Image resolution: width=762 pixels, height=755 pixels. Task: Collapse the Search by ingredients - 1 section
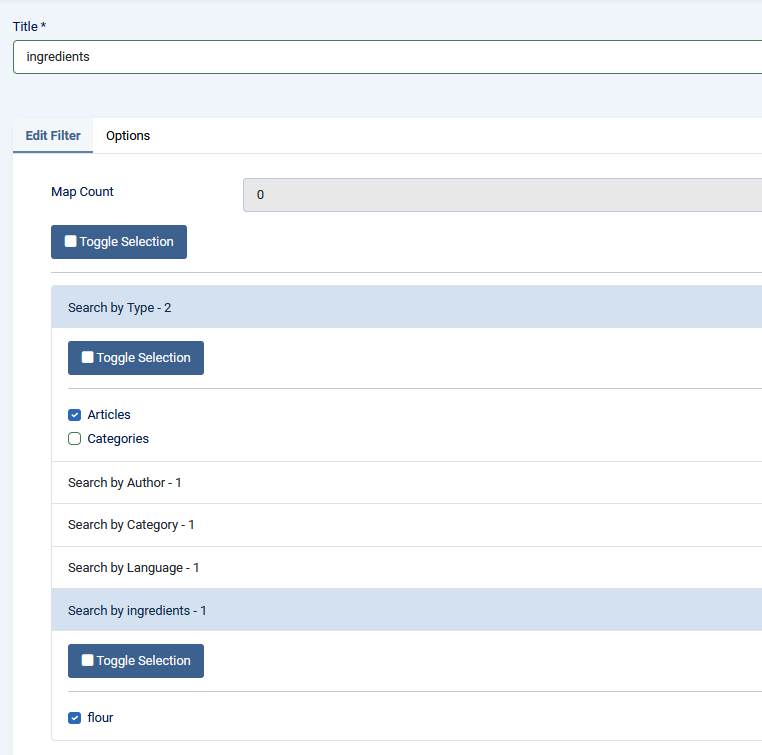[x=407, y=610]
